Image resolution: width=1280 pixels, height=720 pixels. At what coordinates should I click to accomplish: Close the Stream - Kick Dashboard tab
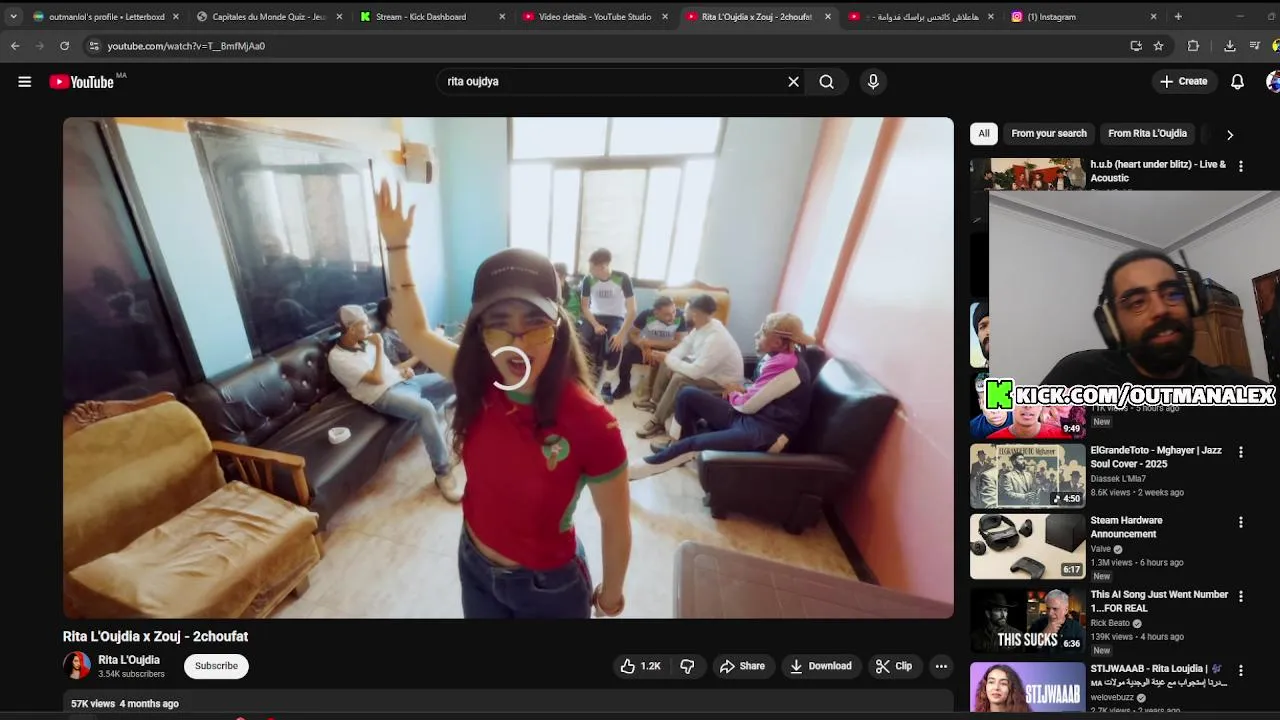coord(502,17)
